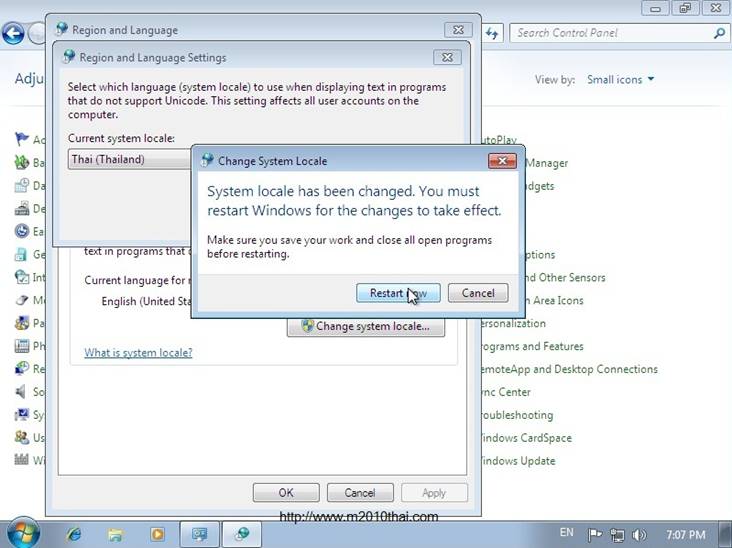Open the Windows Firewall icon in Control Panel
Screen dimensions: 732x548
click(21, 460)
